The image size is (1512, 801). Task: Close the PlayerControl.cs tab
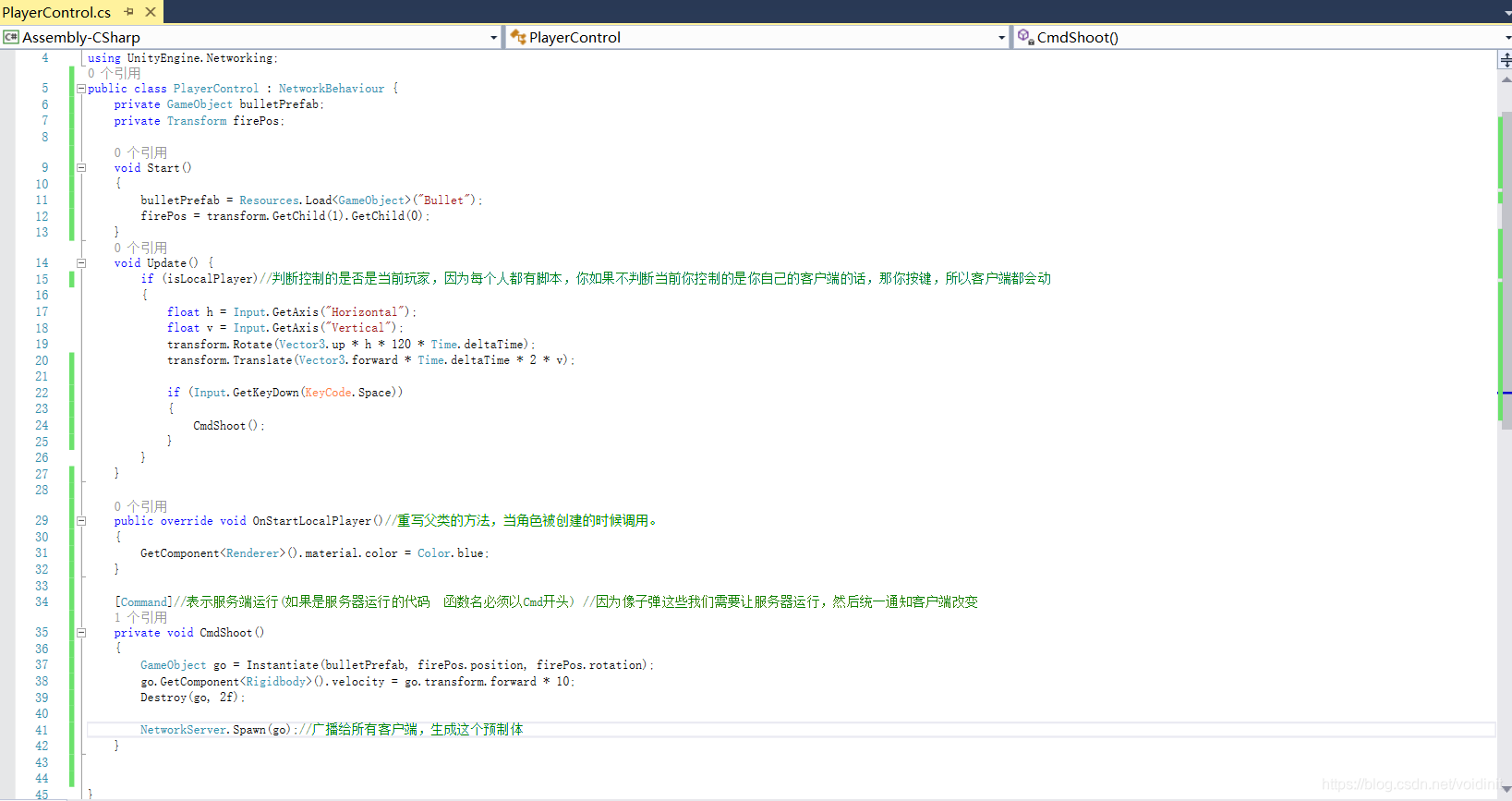pos(151,12)
